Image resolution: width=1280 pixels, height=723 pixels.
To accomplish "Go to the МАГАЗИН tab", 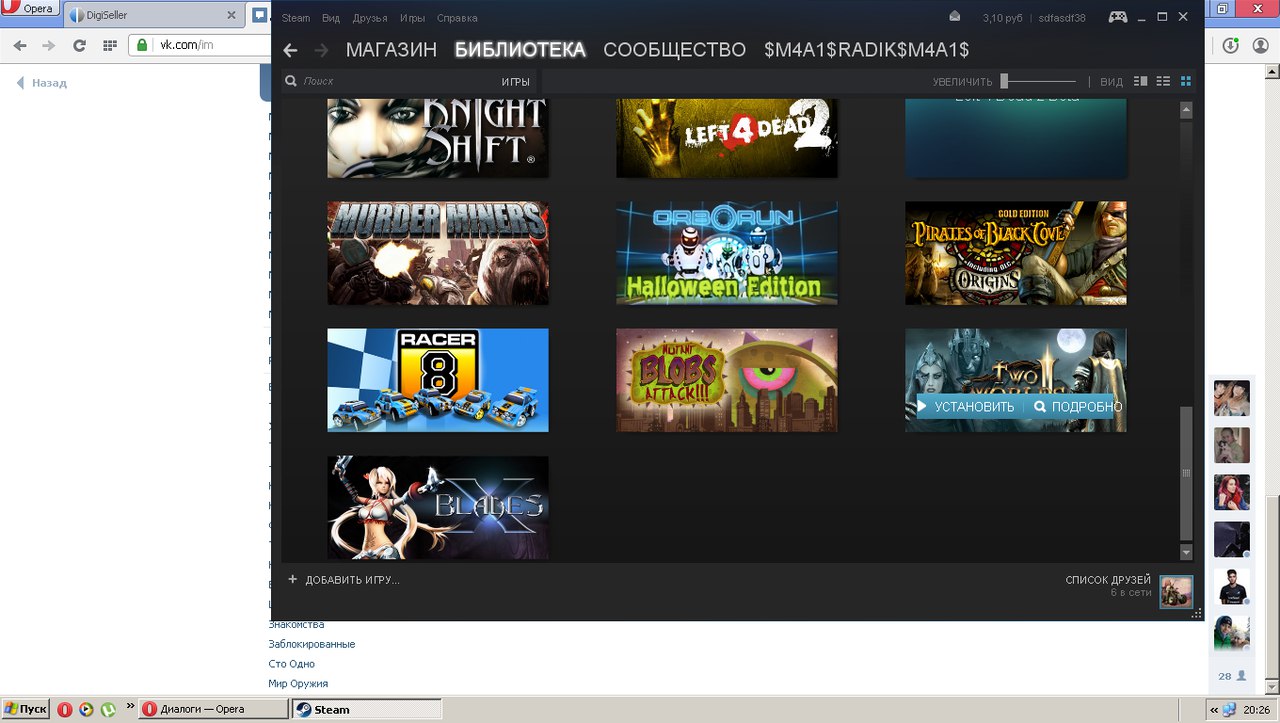I will pos(391,50).
